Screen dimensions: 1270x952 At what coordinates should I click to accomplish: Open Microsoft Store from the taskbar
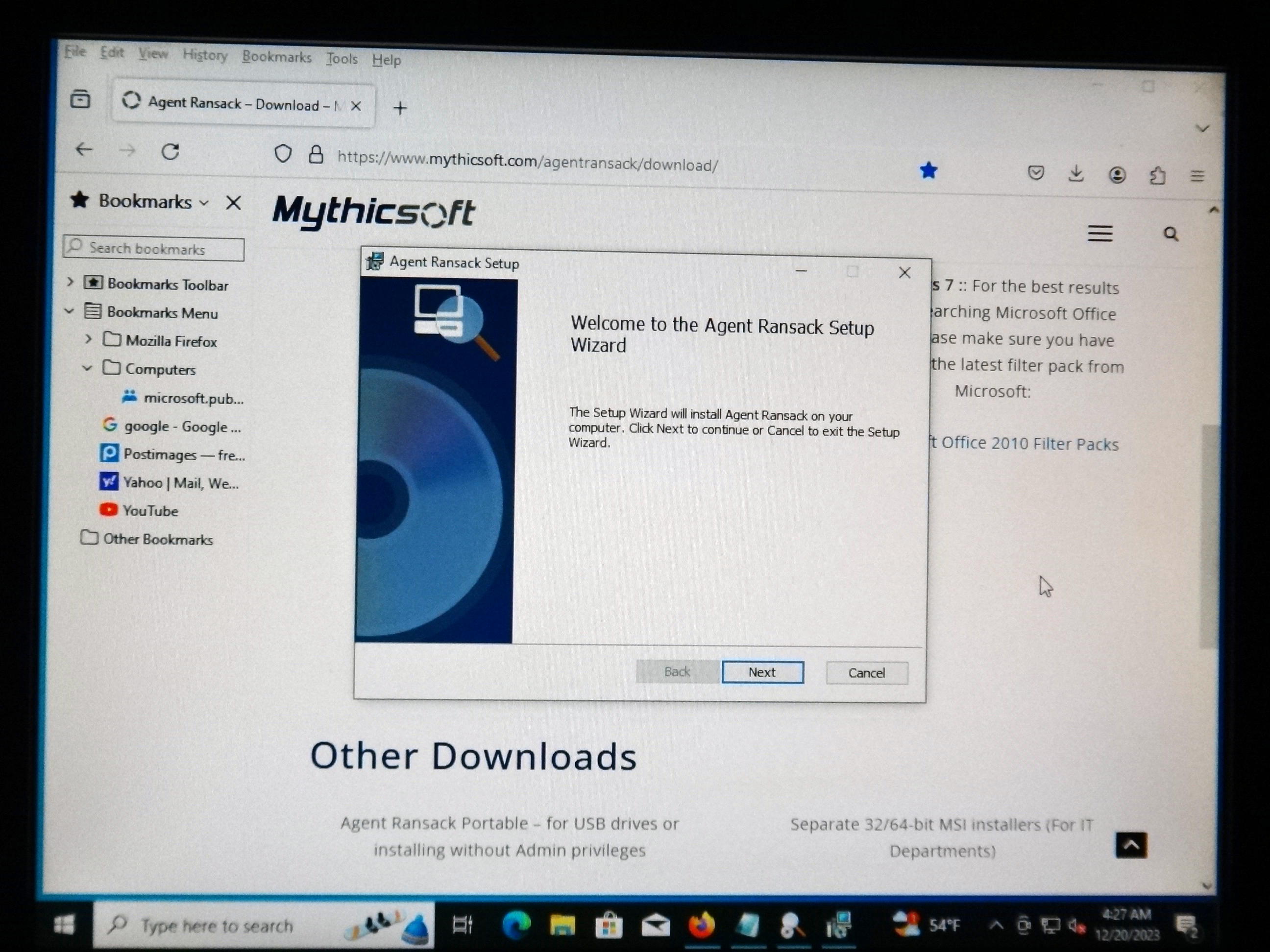pyautogui.click(x=609, y=926)
